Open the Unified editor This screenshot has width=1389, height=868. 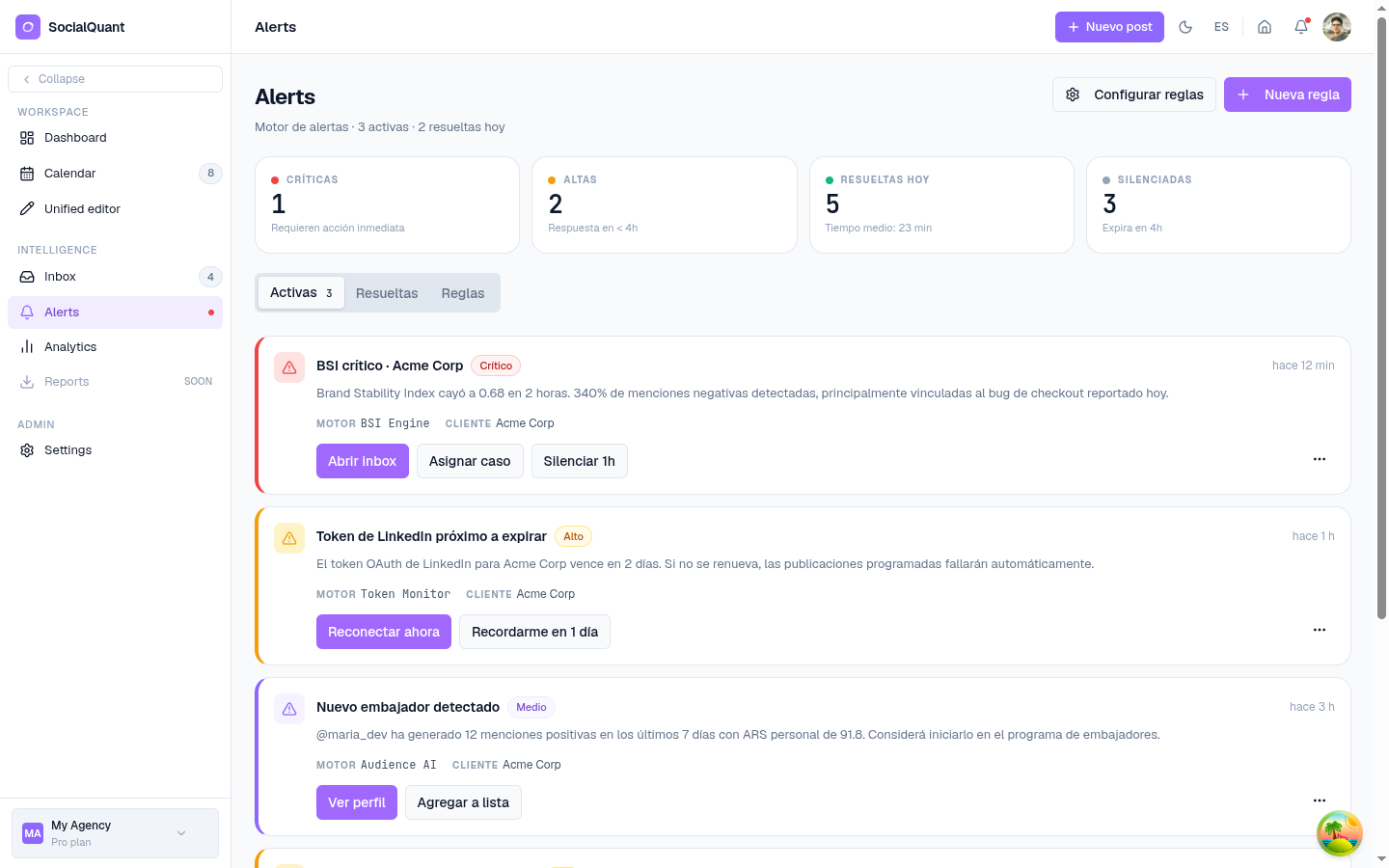click(115, 209)
